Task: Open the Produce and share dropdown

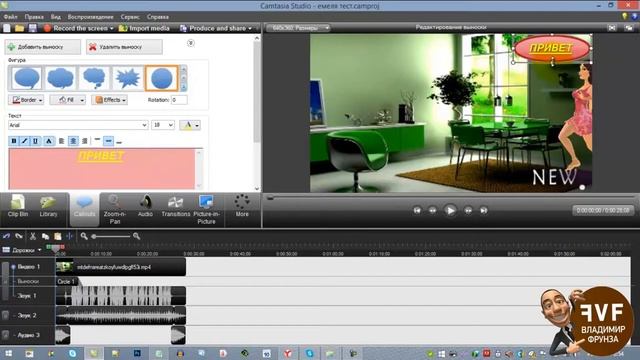Action: tap(216, 28)
